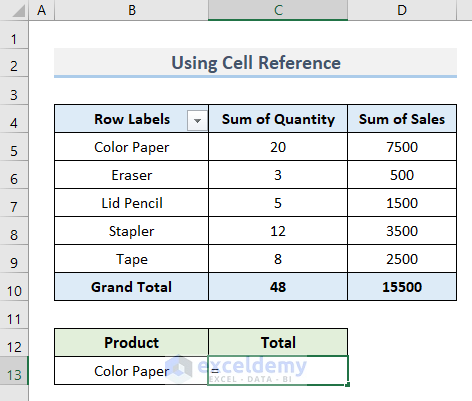Click the 'Using Cell Reference' title cell
Screen dimensions: 472x401
255,63
